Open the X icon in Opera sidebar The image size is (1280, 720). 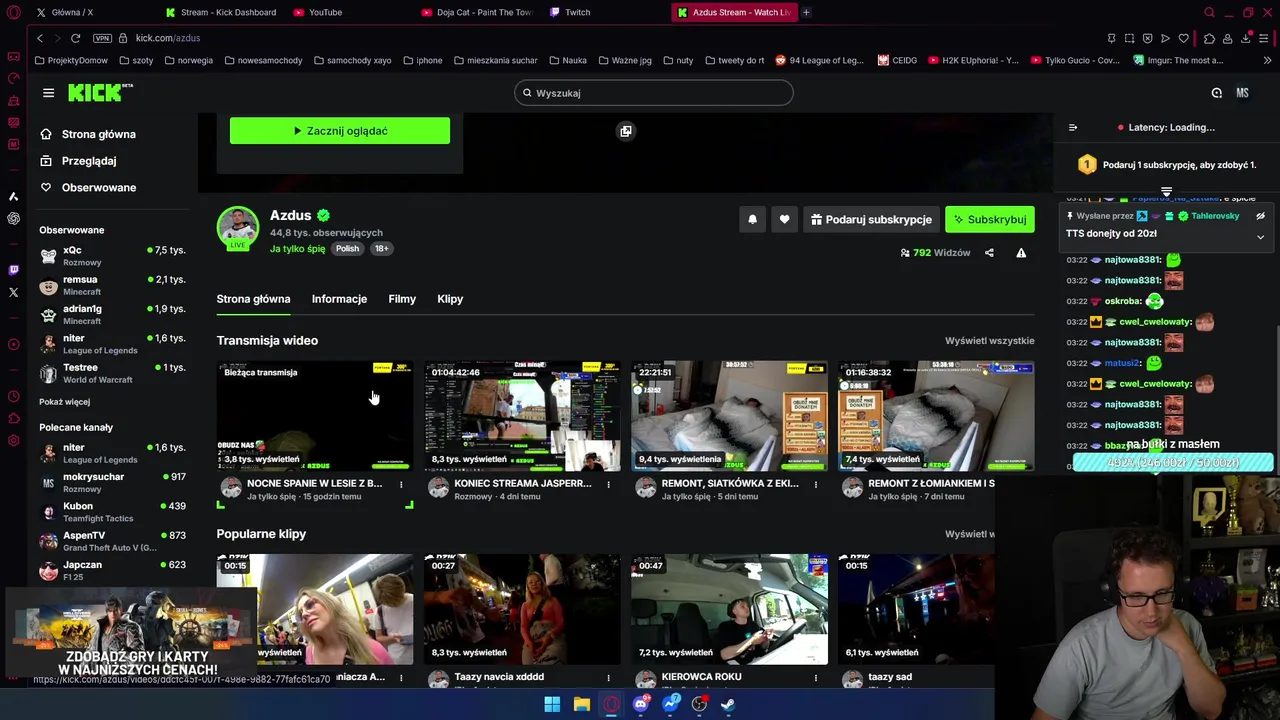pyautogui.click(x=13, y=293)
